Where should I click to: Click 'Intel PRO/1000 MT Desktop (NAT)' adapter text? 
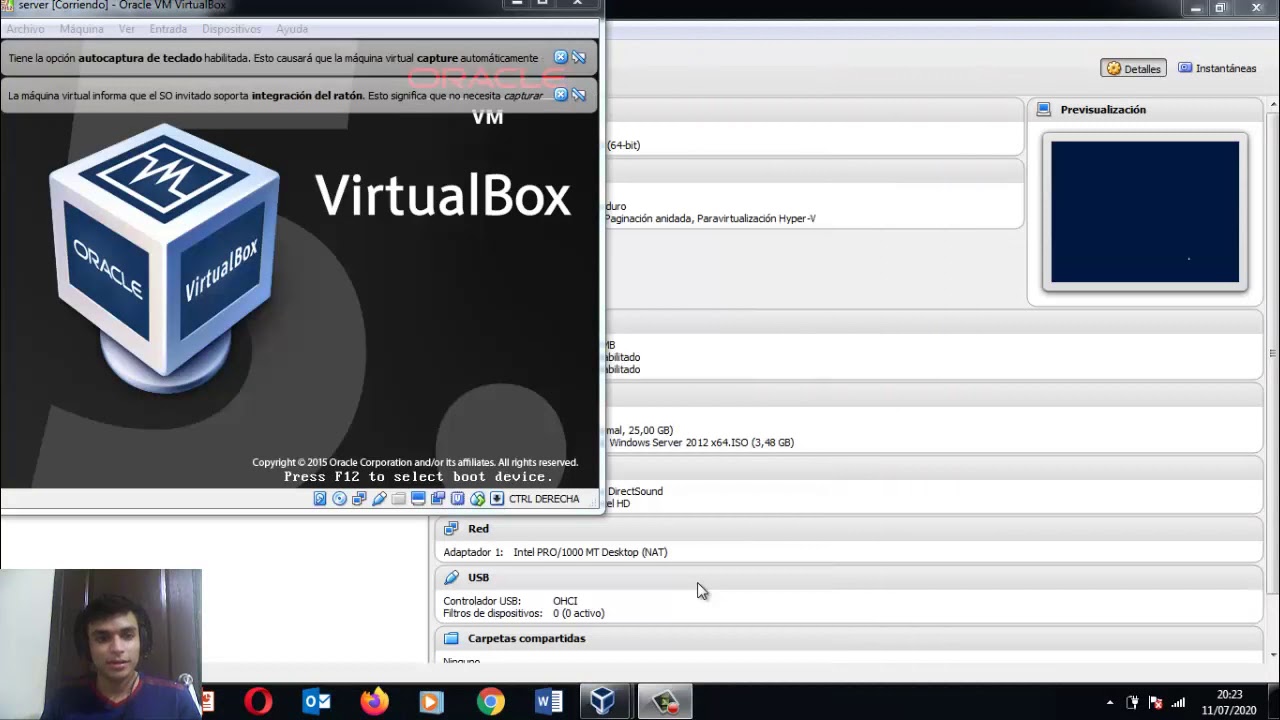[x=590, y=552]
